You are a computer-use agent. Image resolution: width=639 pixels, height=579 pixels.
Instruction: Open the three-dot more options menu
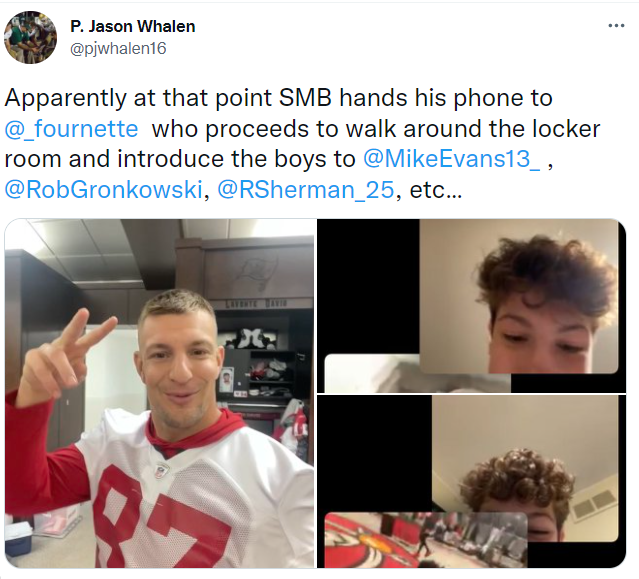616,26
